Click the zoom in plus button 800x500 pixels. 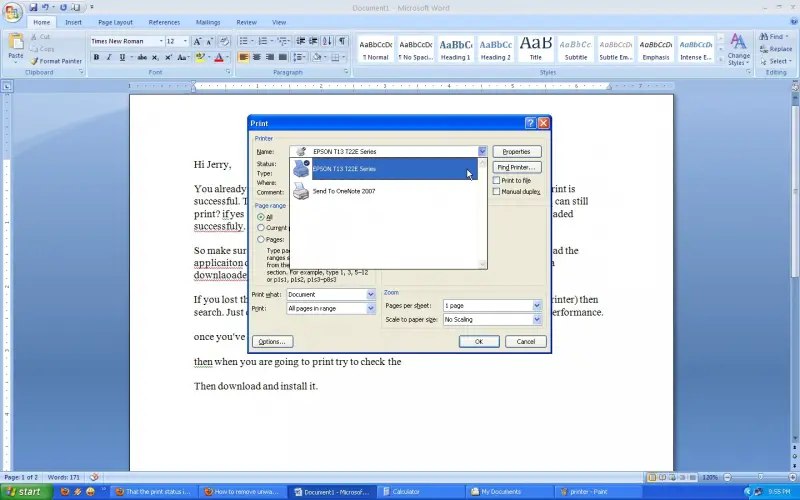click(x=792, y=478)
